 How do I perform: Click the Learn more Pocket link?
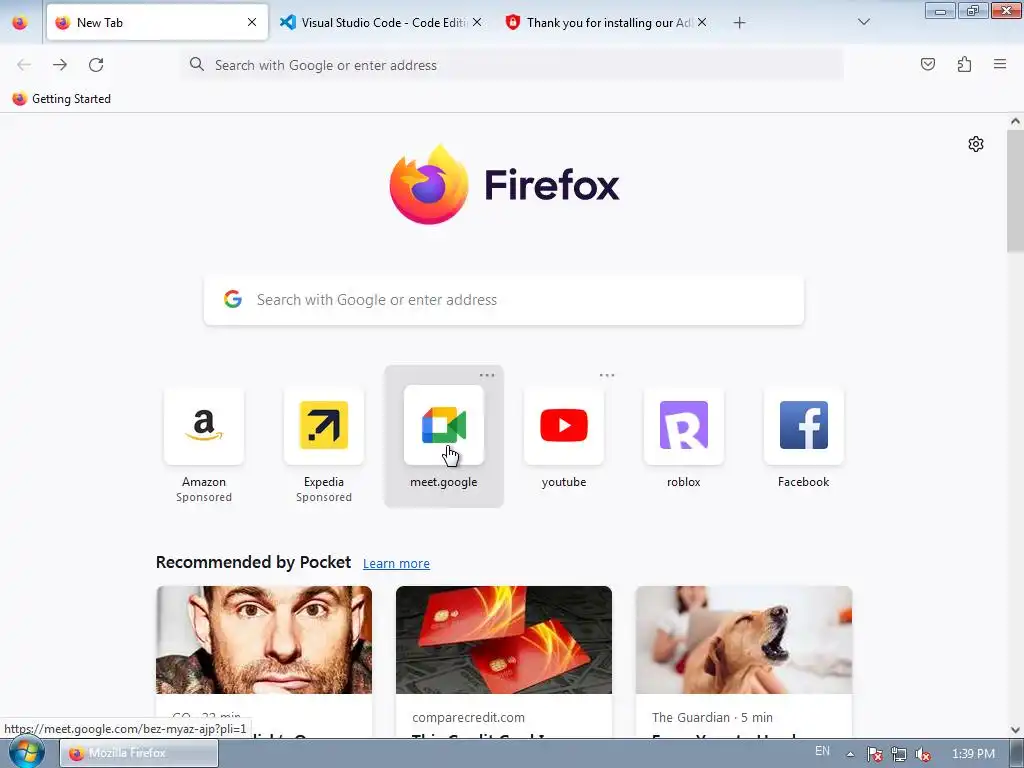click(396, 563)
